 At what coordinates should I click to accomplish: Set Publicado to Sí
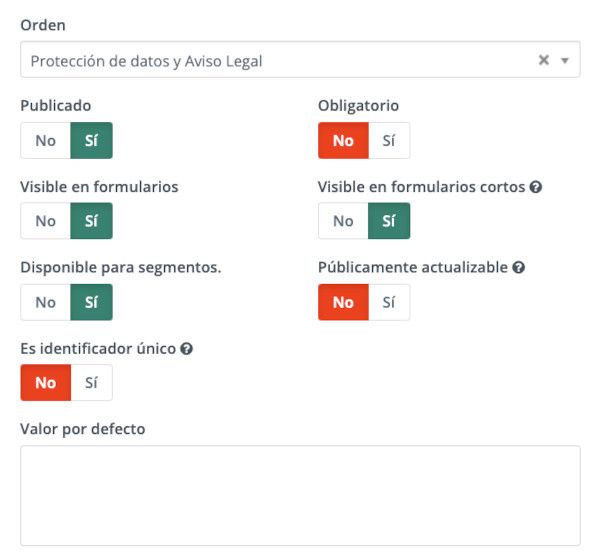coord(91,140)
